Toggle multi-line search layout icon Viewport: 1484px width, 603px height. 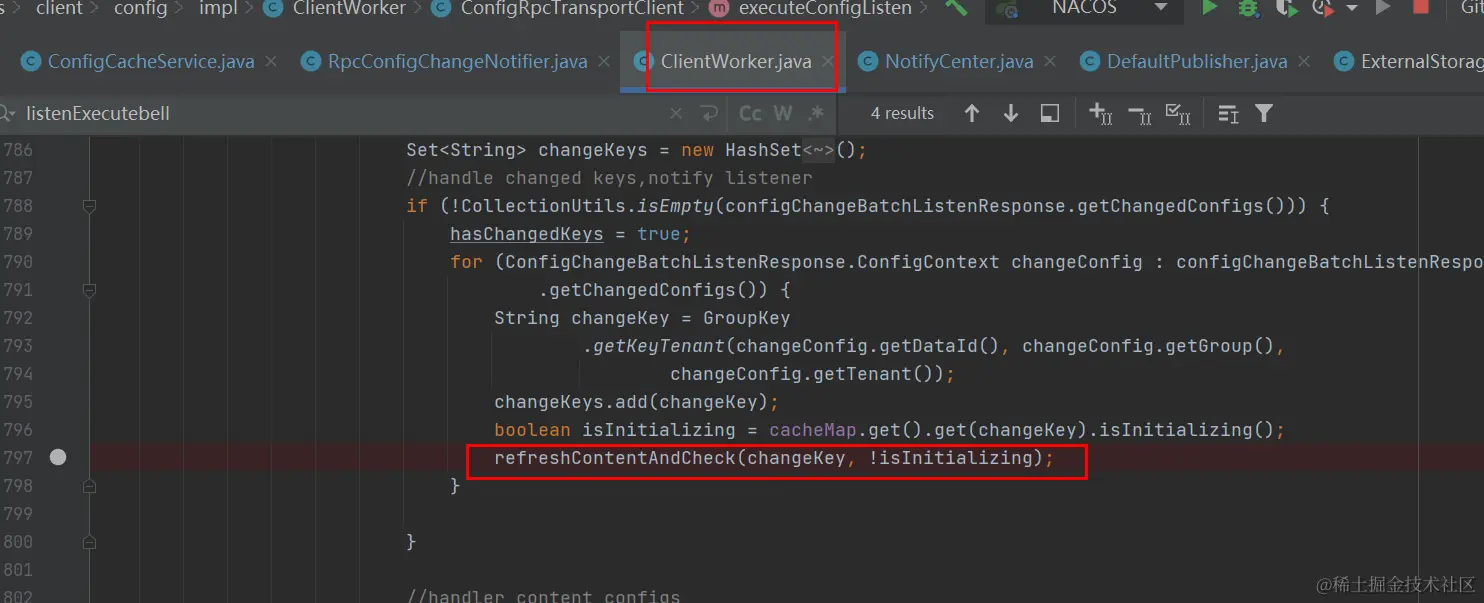[1228, 114]
